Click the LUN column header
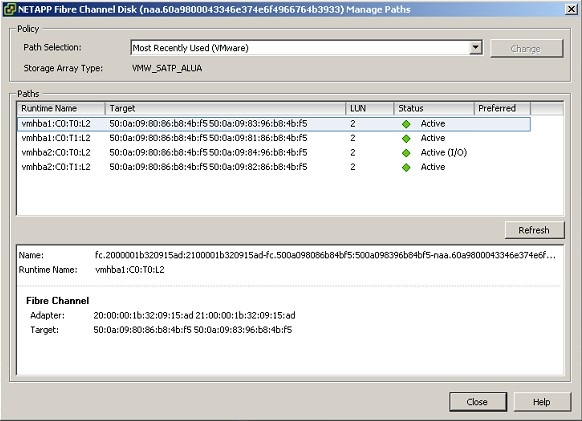This screenshot has height=421, width=582. click(x=370, y=108)
